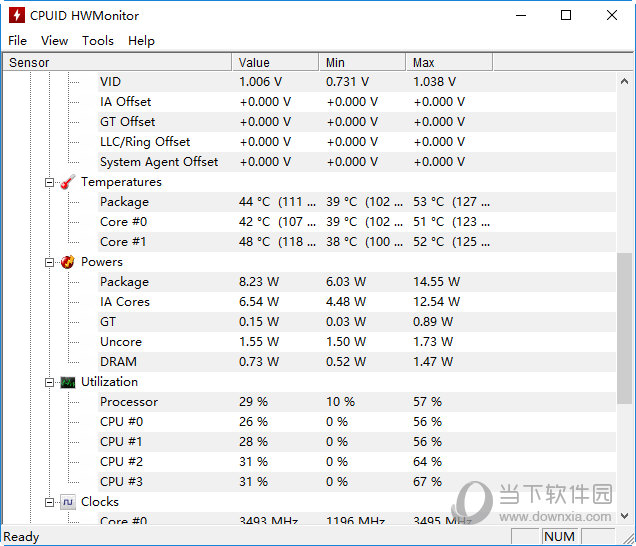Screen dimensions: 636x546
Task: Click the 0.731 V minimum VID value
Action: (348, 82)
